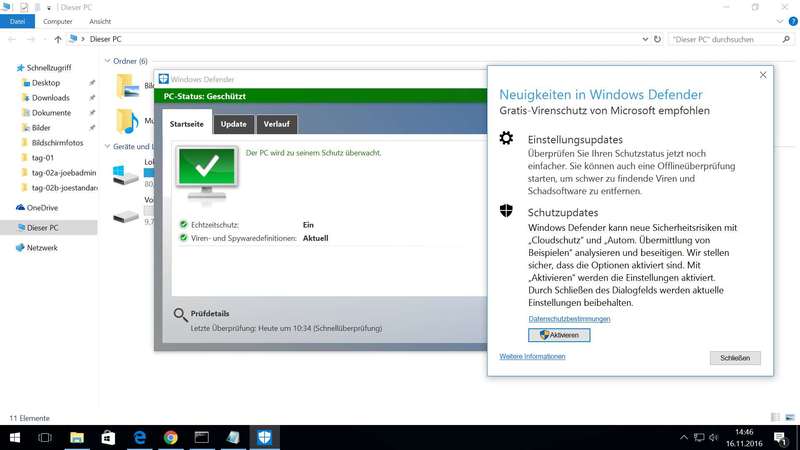
Task: Click the Explorer help question mark icon
Action: pyautogui.click(x=793, y=21)
